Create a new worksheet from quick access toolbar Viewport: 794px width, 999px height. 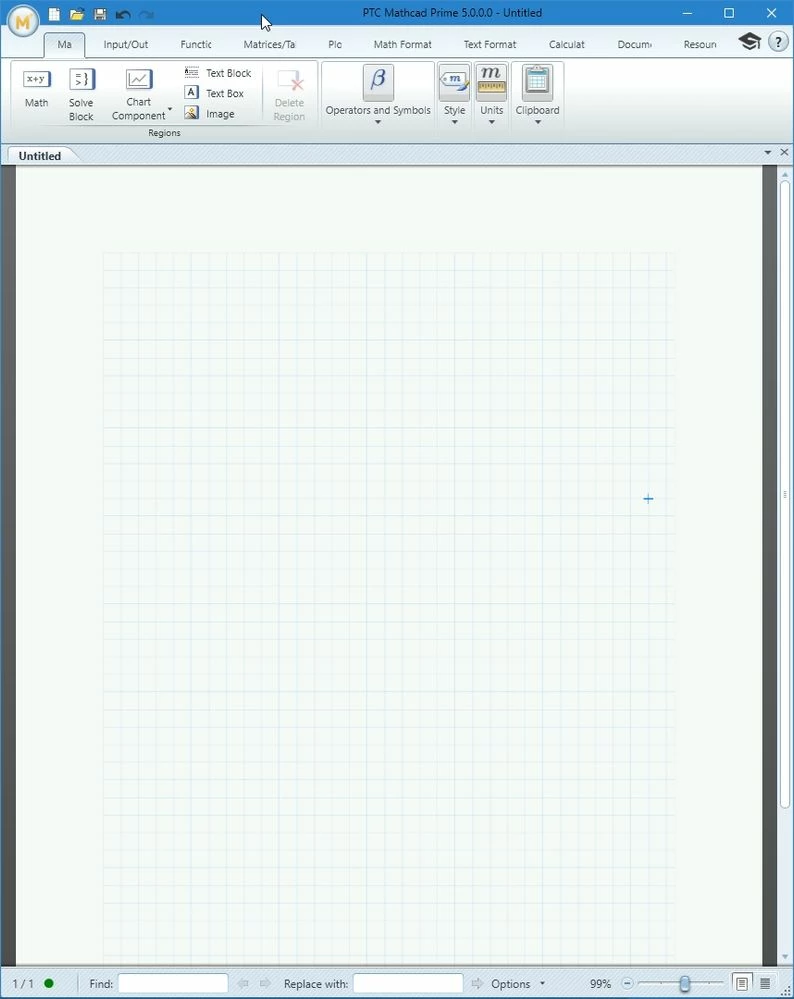[55, 14]
